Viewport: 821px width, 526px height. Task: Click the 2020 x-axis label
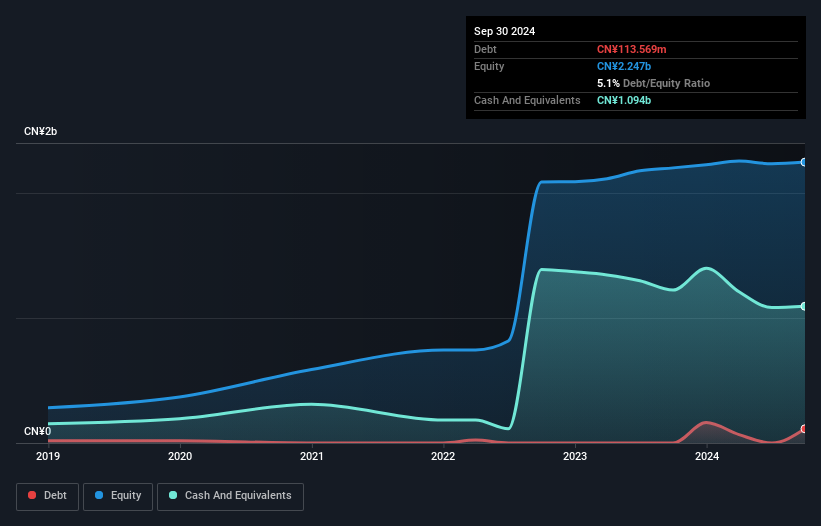pyautogui.click(x=180, y=456)
